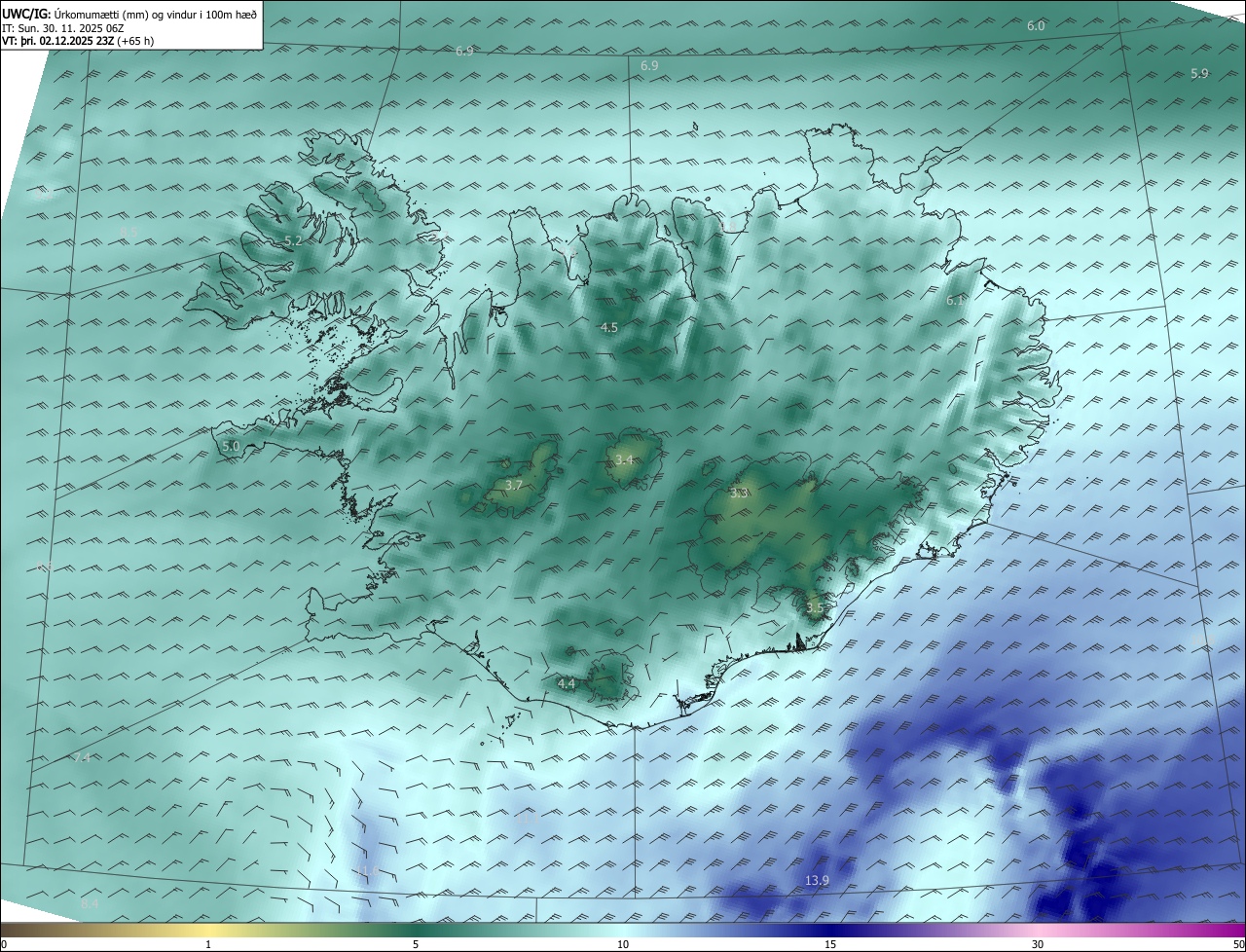Click the 7.4 value over the ocean
This screenshot has height=952, width=1246.
pos(82,757)
